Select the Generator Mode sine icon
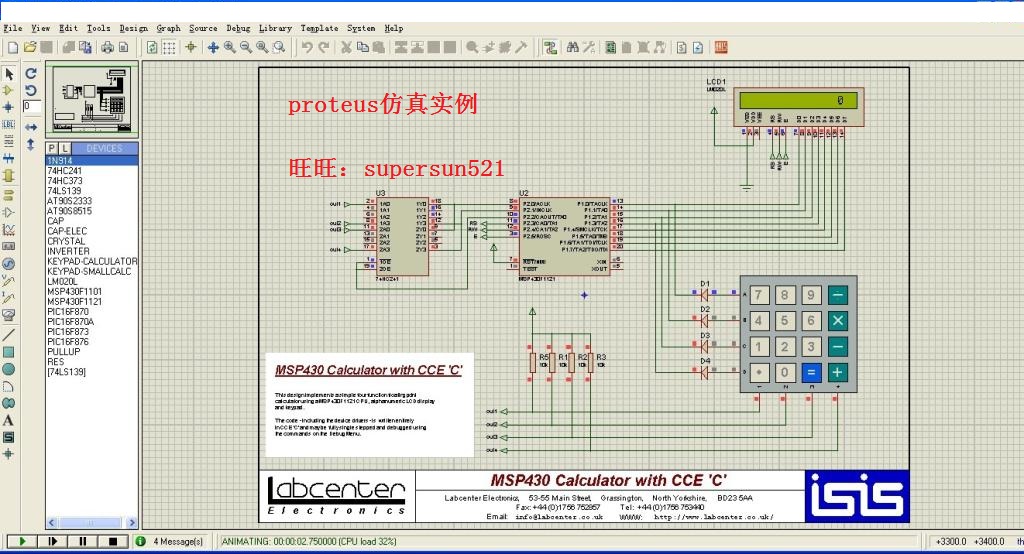This screenshot has height=554, width=1024. [x=8, y=264]
